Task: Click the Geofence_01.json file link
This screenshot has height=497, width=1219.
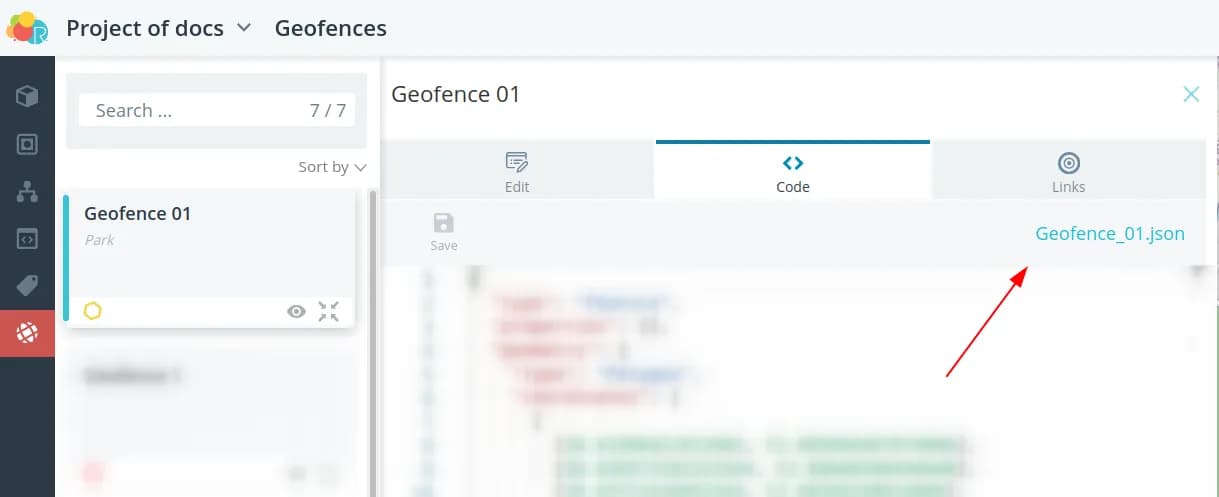Action: pyautogui.click(x=1110, y=234)
